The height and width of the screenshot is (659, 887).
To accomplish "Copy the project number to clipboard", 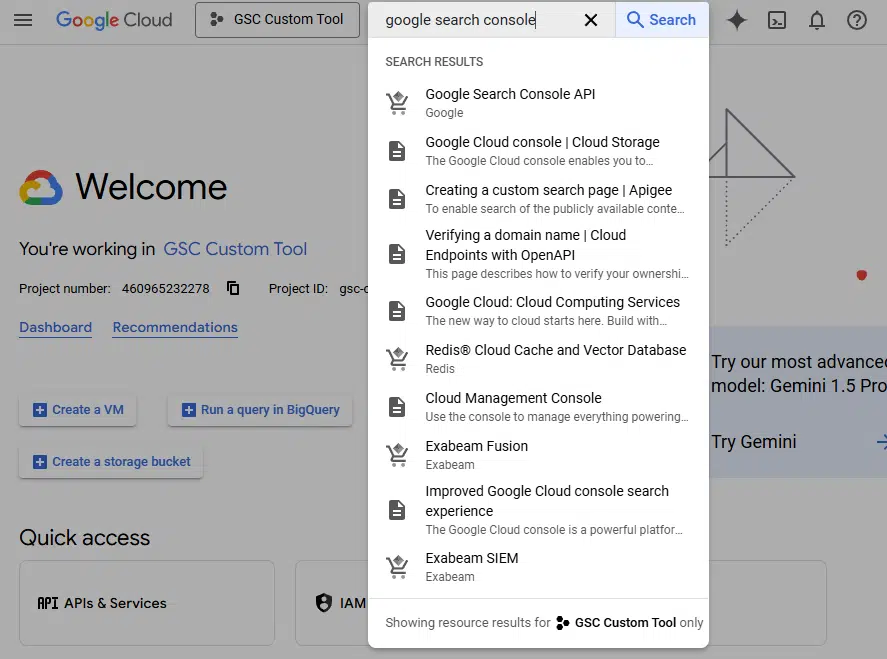I will (232, 288).
